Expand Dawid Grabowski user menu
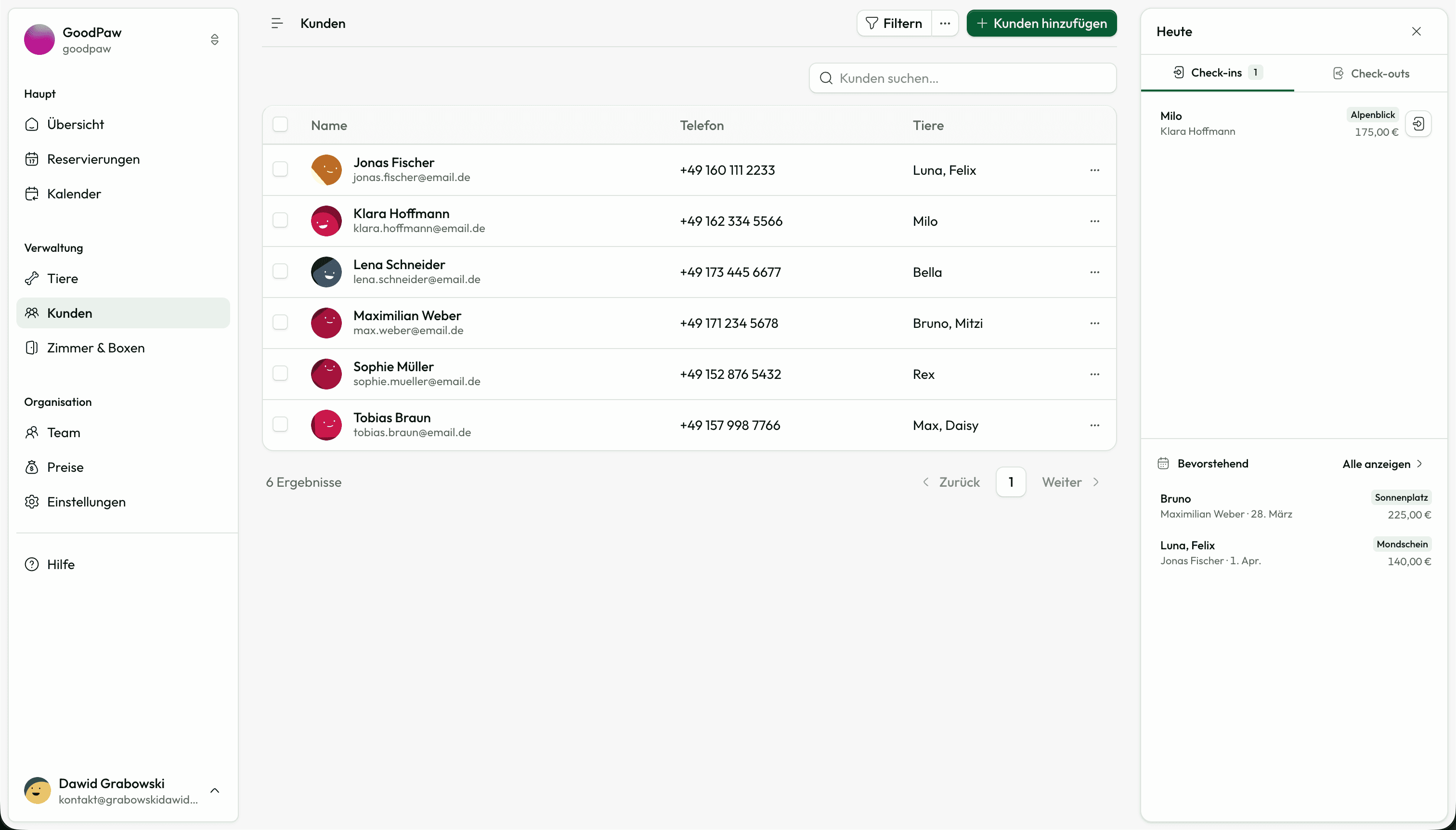This screenshot has height=830, width=1456. click(x=214, y=791)
